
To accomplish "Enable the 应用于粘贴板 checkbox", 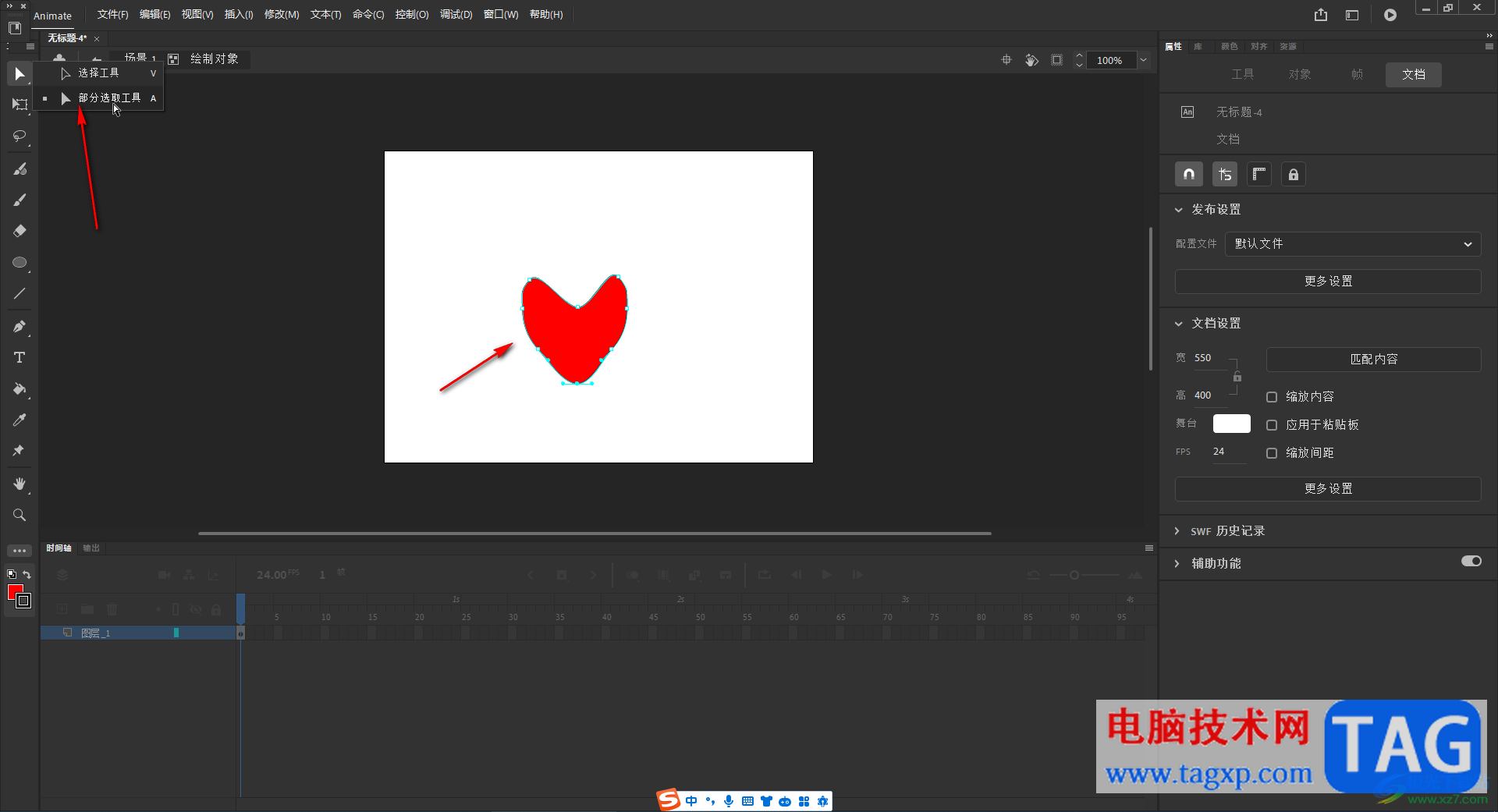I will click(x=1272, y=425).
